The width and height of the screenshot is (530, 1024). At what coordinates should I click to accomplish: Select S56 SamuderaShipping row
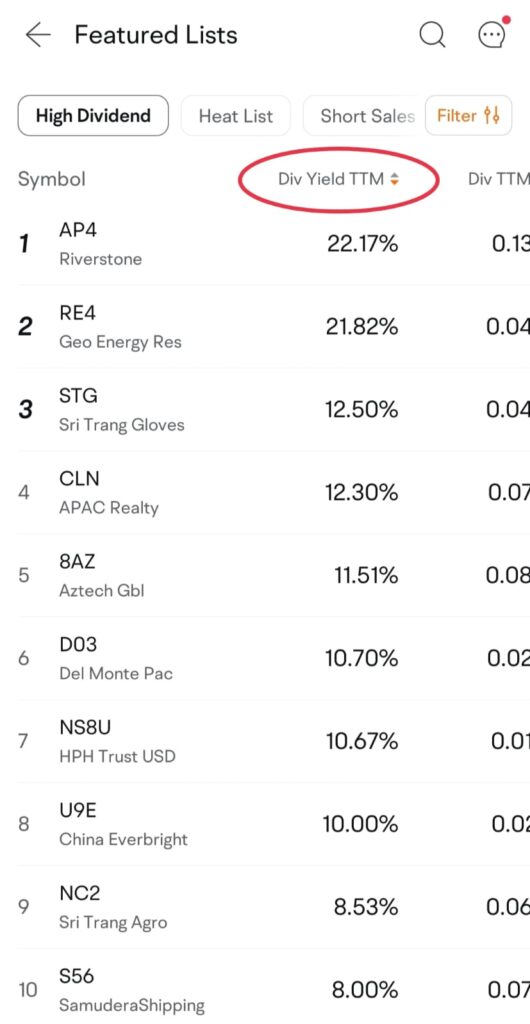click(x=273, y=987)
